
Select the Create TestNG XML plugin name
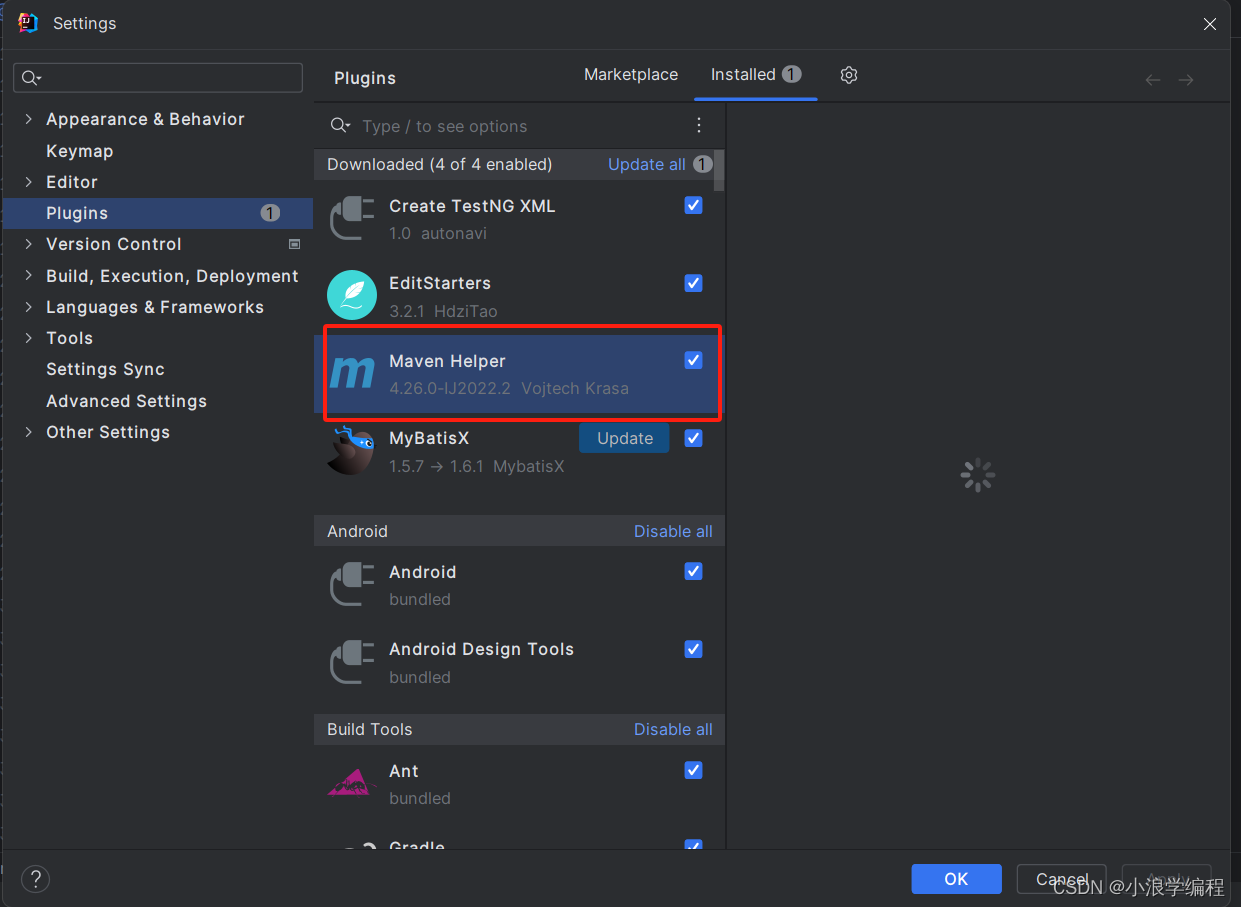pyautogui.click(x=472, y=206)
